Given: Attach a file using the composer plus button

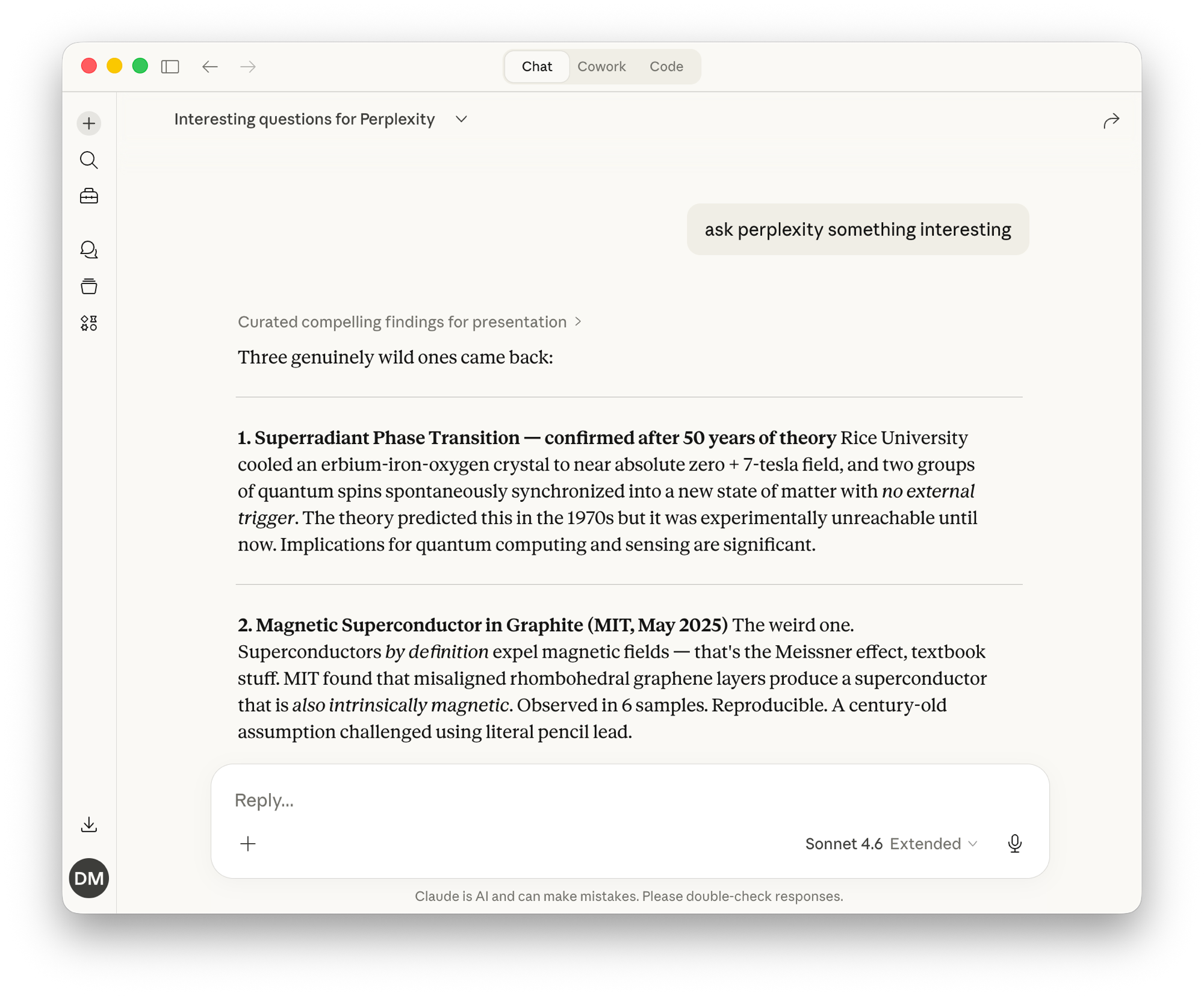Looking at the screenshot, I should click(247, 843).
